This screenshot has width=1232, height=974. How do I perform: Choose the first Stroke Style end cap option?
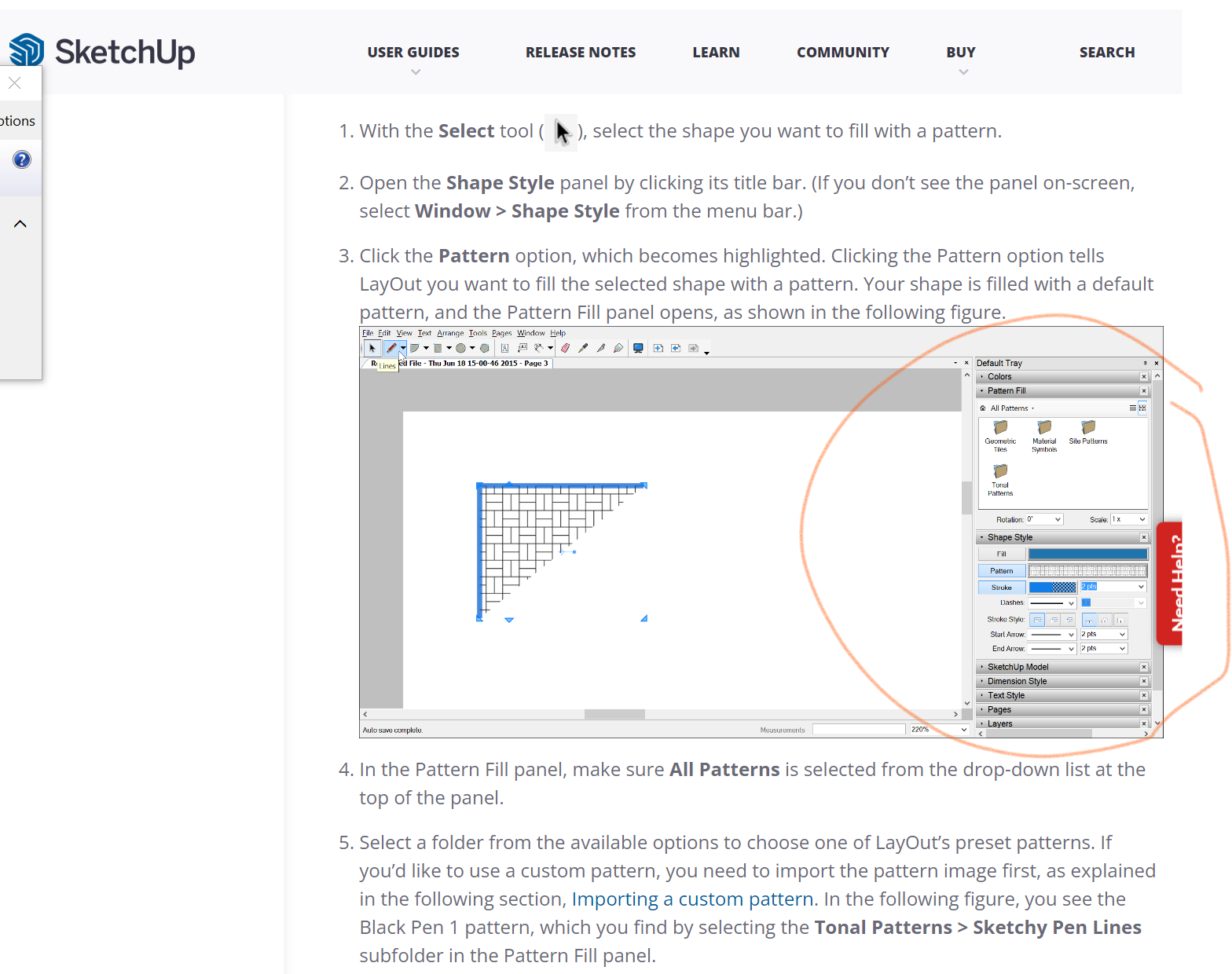[x=1089, y=620]
